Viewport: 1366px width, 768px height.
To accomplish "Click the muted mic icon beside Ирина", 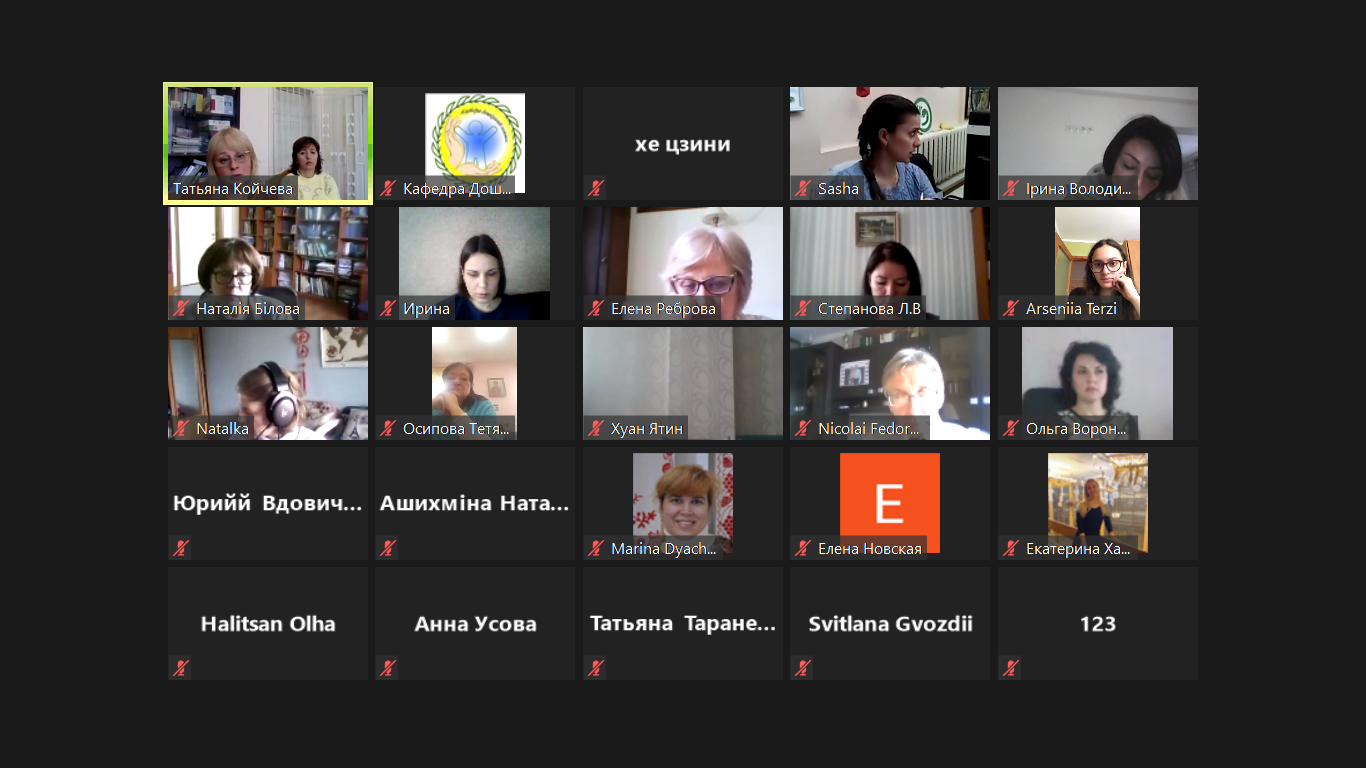I will pyautogui.click(x=388, y=308).
